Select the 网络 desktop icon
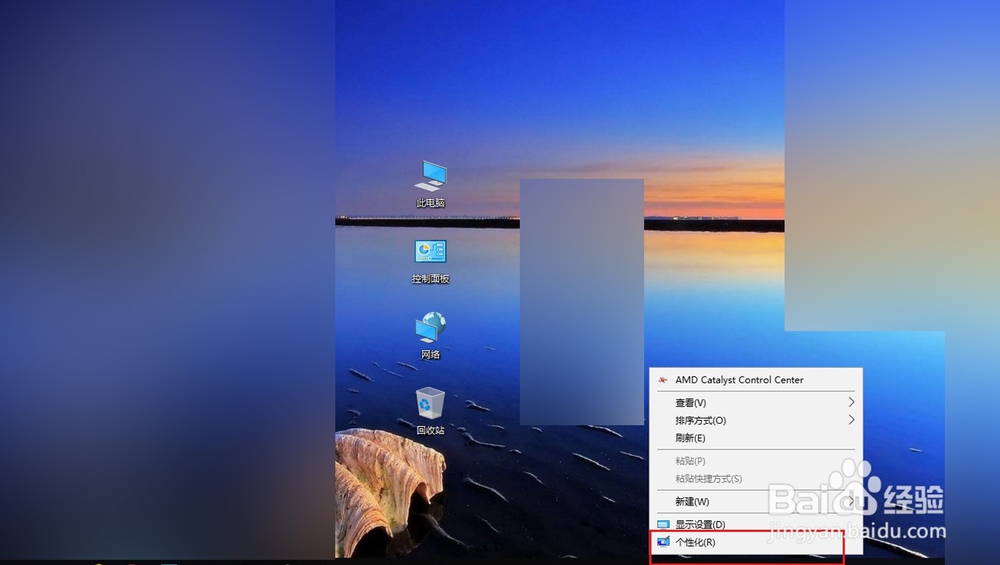 coord(430,336)
